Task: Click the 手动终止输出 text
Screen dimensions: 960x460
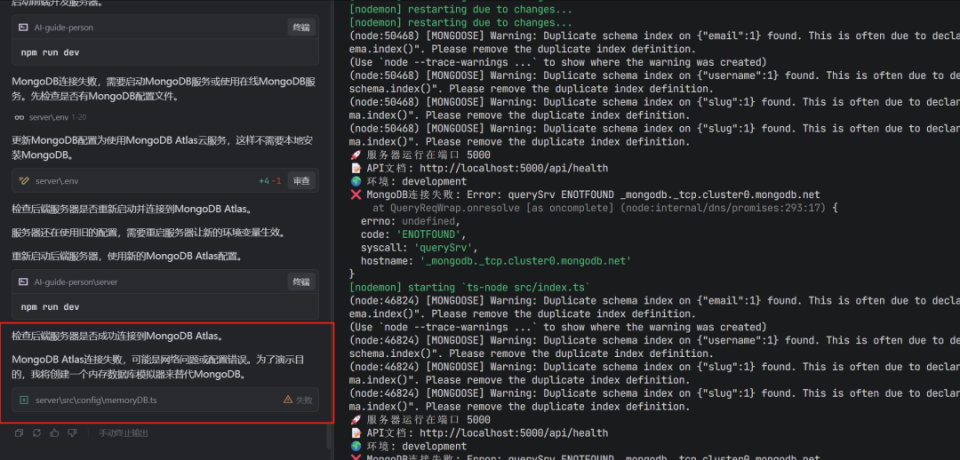Action: [x=123, y=433]
